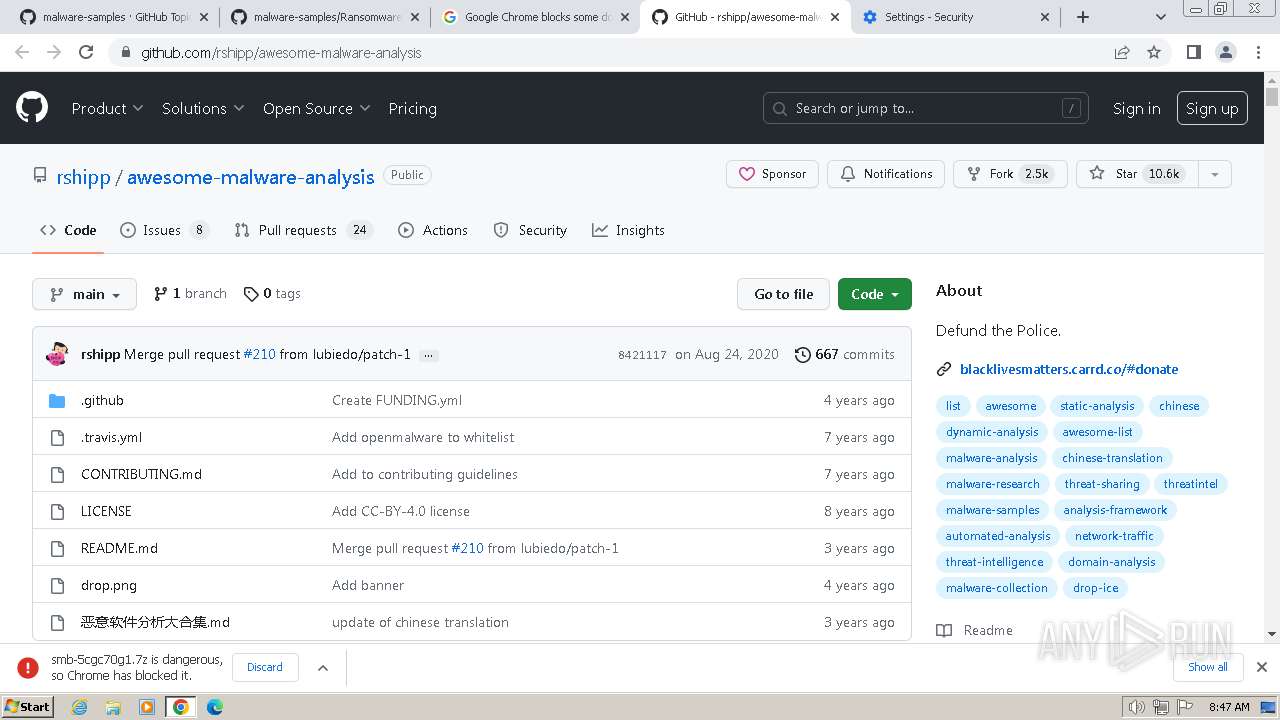Close the Google Chrome blocks tab
The image size is (1280, 720).
pos(624,17)
